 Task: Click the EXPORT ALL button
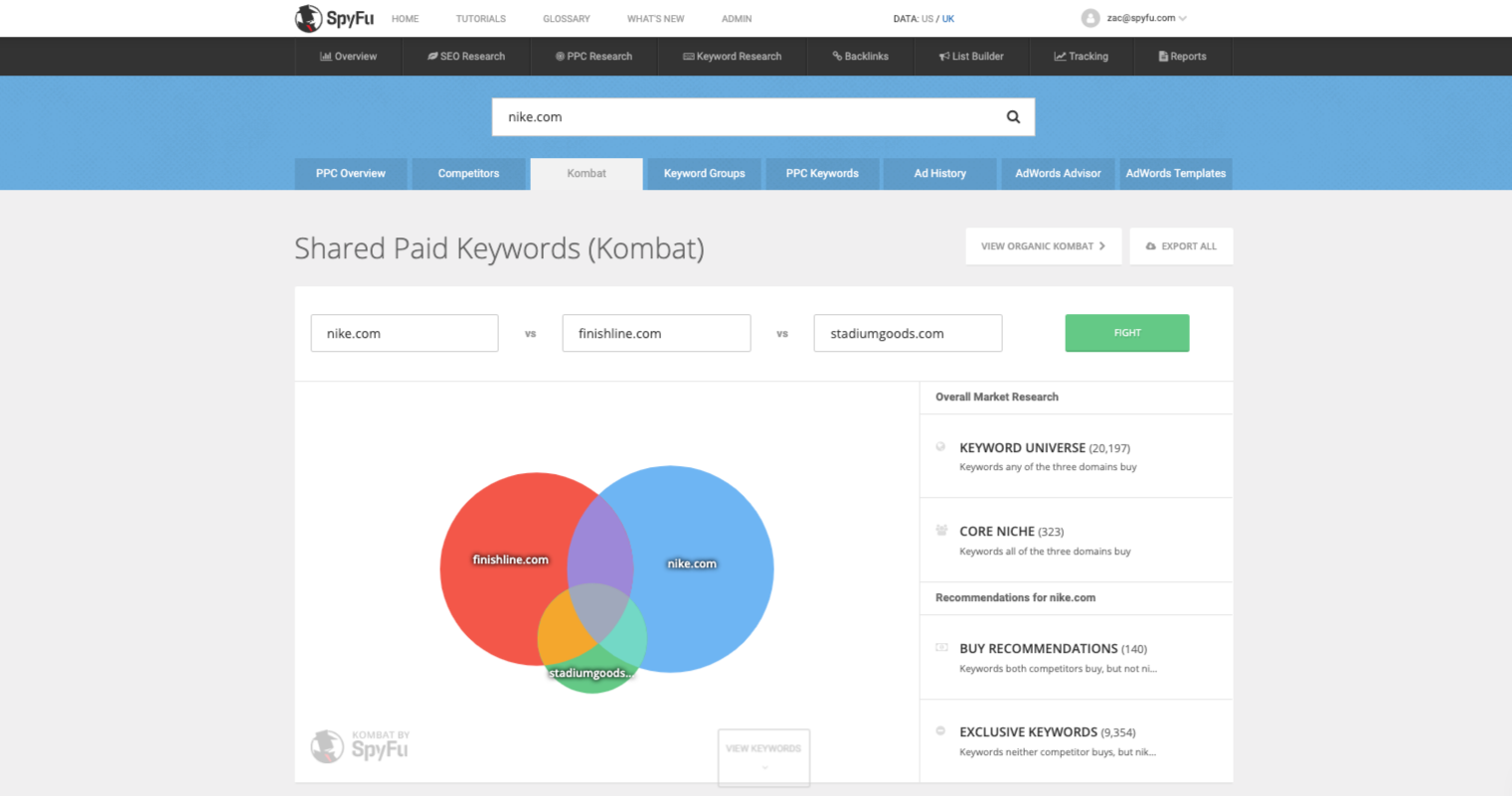tap(1181, 246)
